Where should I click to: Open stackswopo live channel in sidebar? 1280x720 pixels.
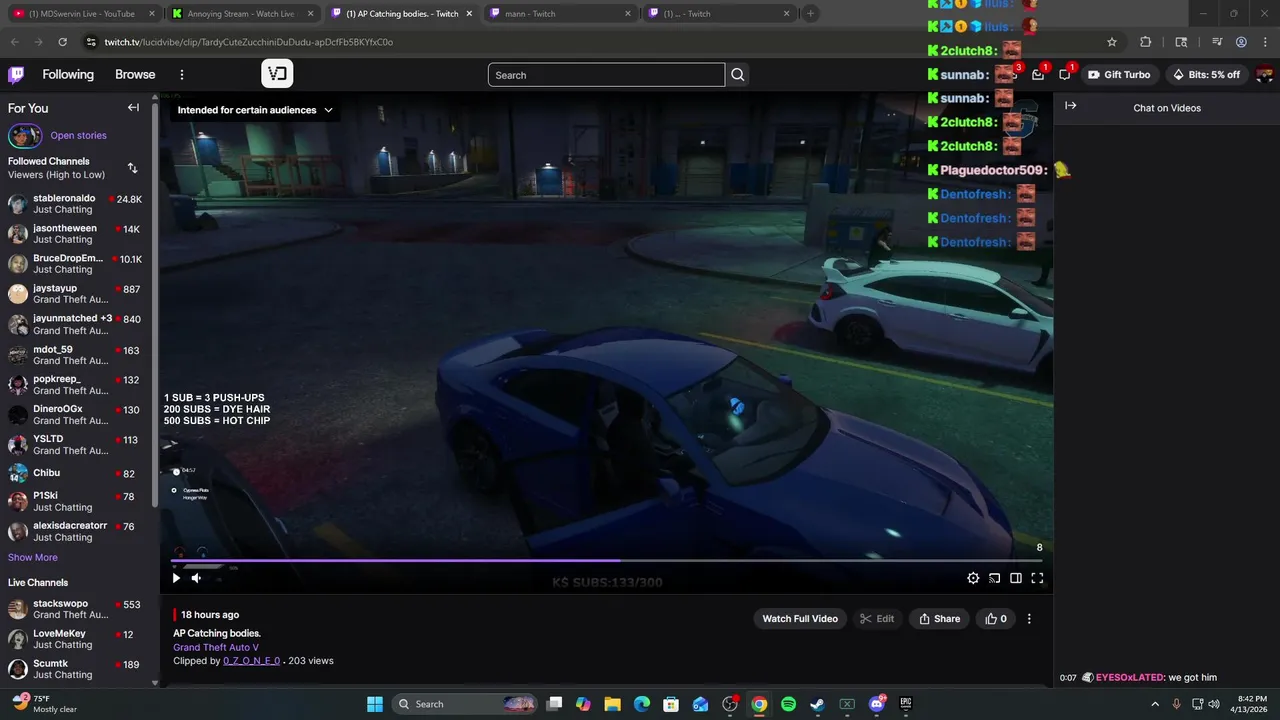coord(75,609)
